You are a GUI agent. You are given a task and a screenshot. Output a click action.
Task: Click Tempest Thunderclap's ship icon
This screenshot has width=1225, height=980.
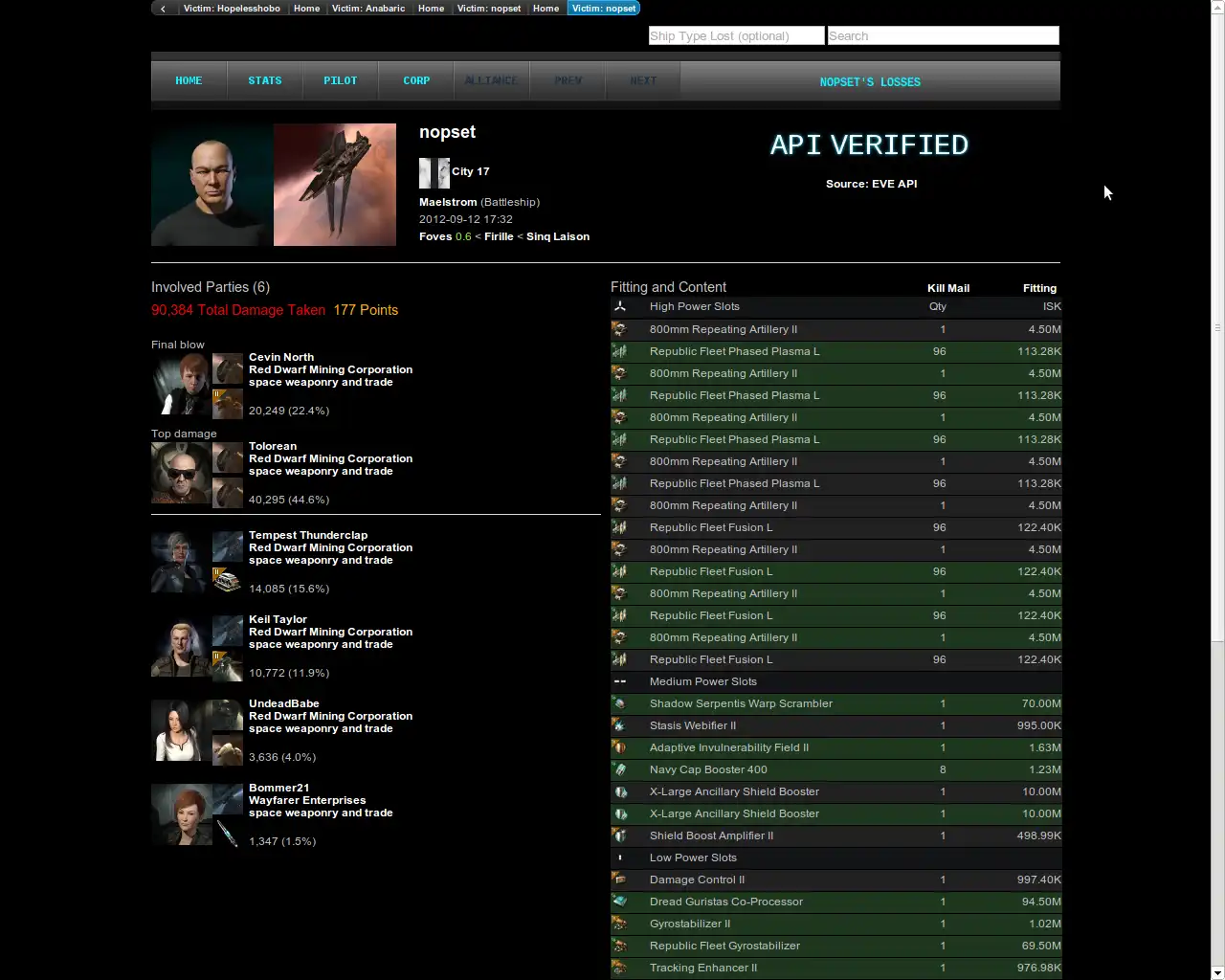[228, 547]
